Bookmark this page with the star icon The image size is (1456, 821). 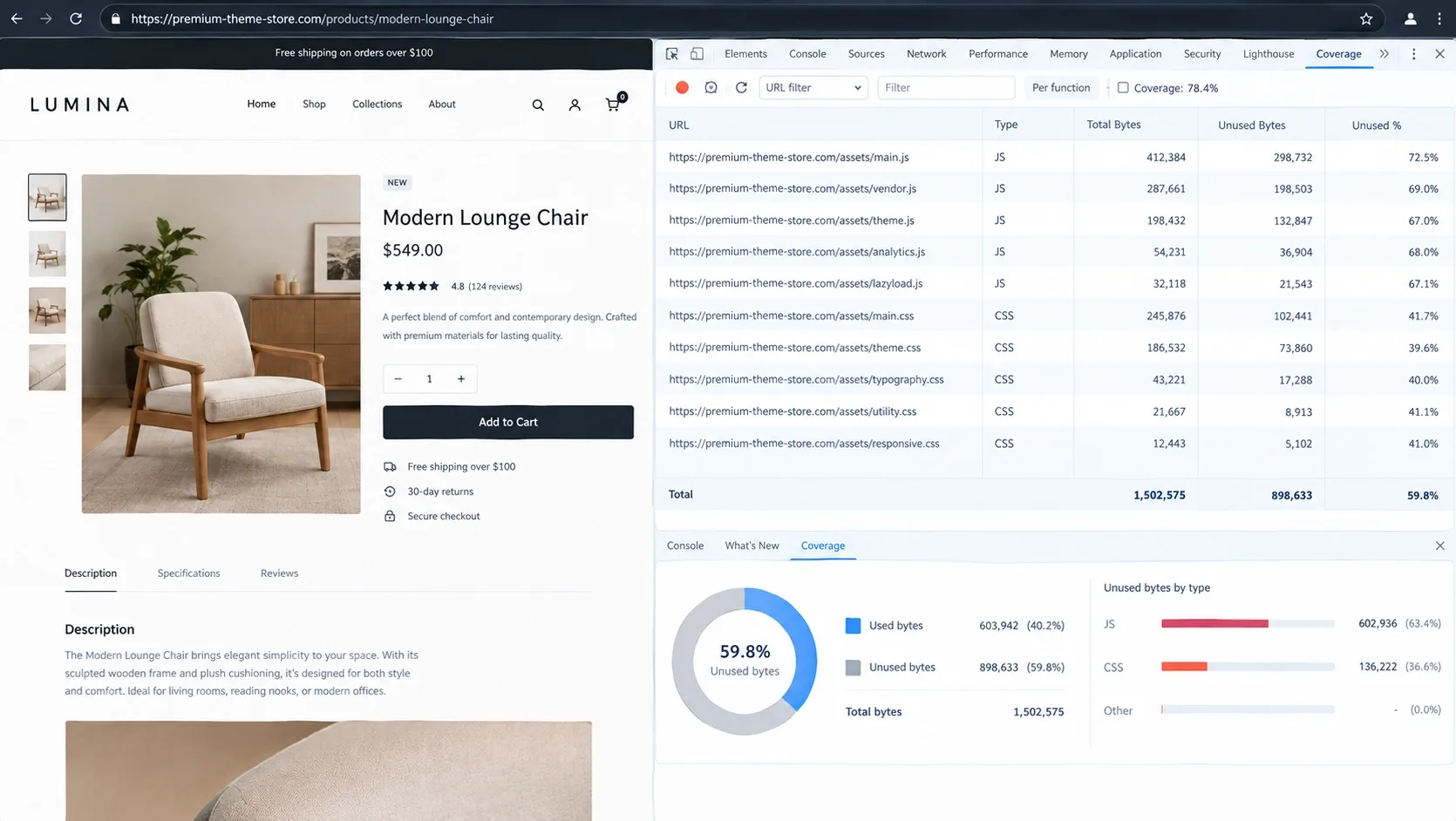click(1366, 18)
